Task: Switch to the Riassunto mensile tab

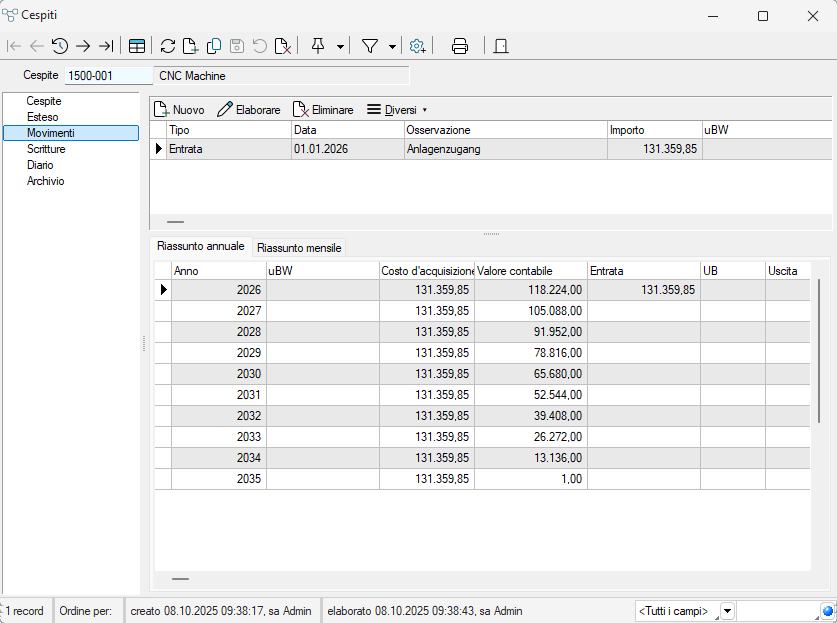Action: [x=299, y=247]
